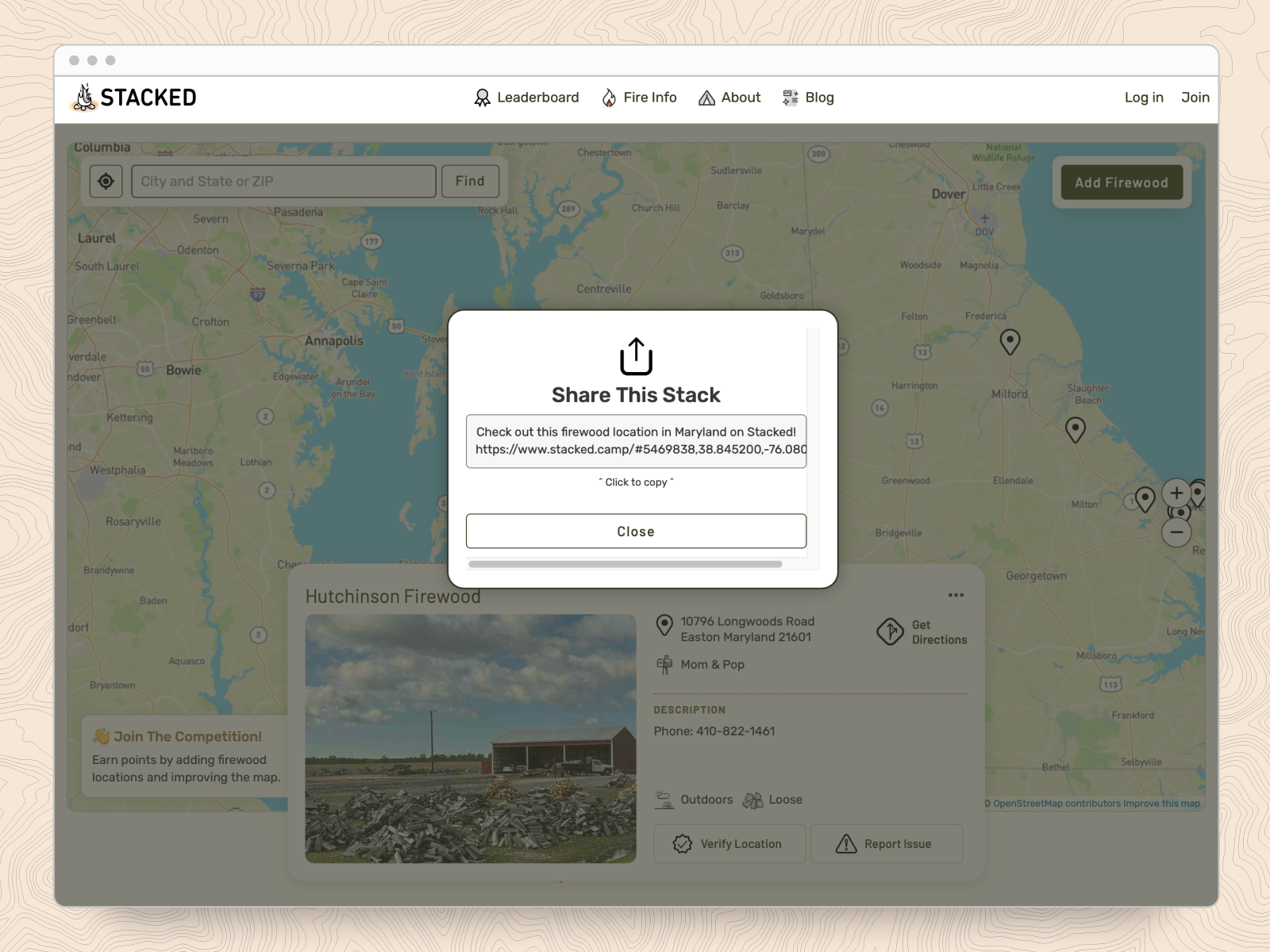Select the map pin north of Milford

[1010, 341]
